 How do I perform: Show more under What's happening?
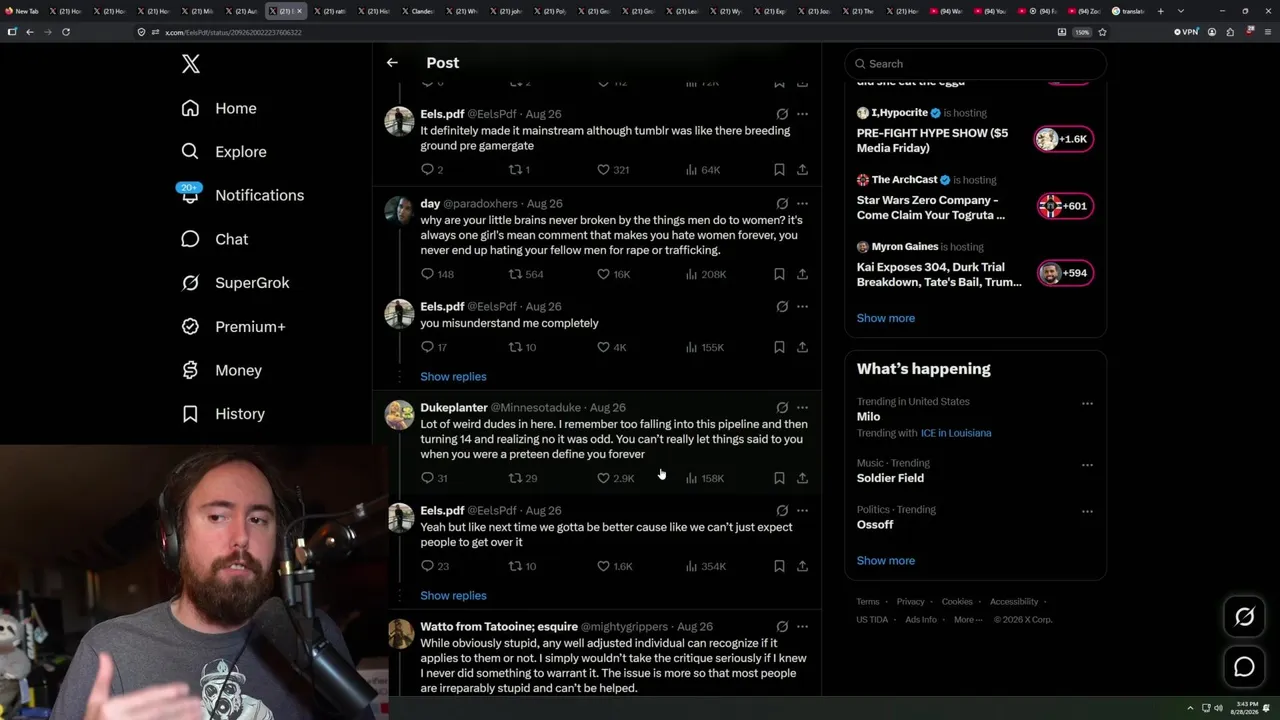click(886, 561)
